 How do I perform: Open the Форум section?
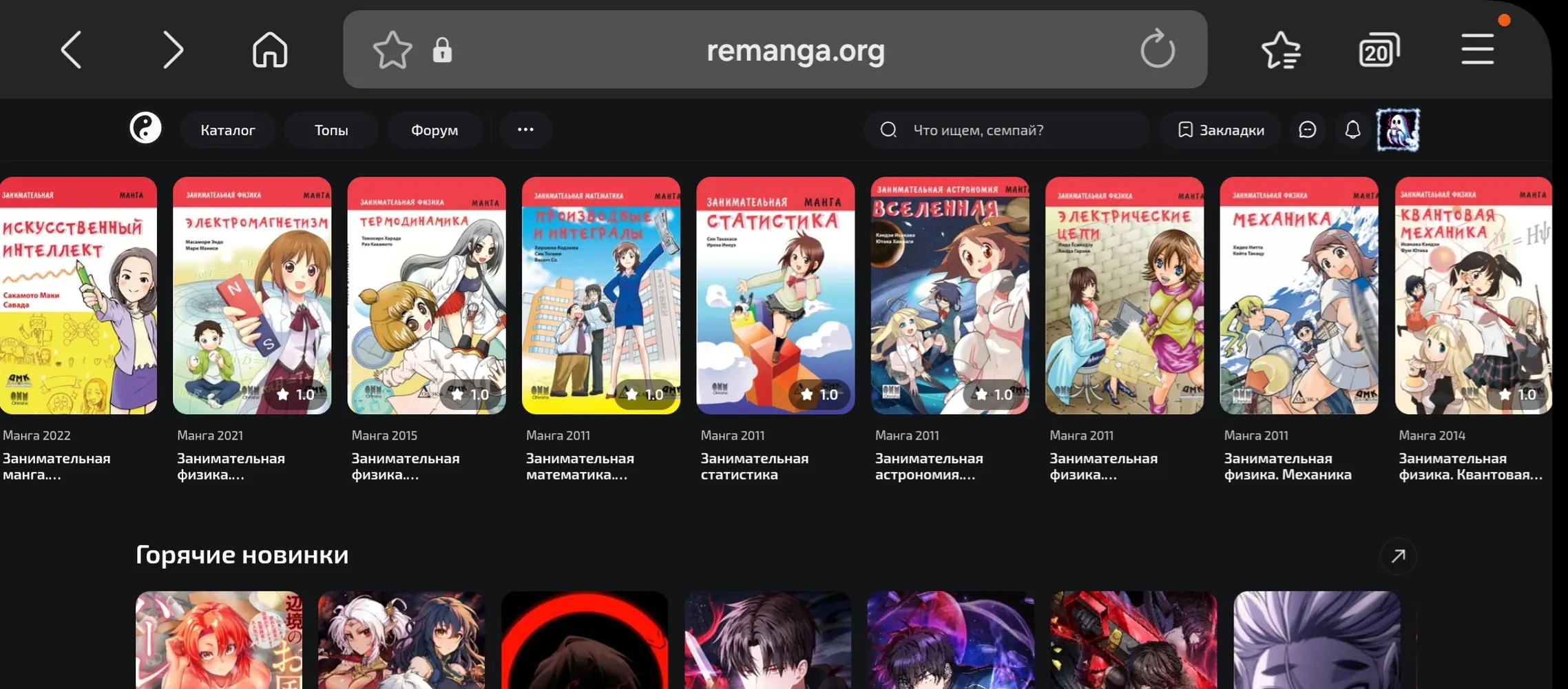tap(435, 130)
